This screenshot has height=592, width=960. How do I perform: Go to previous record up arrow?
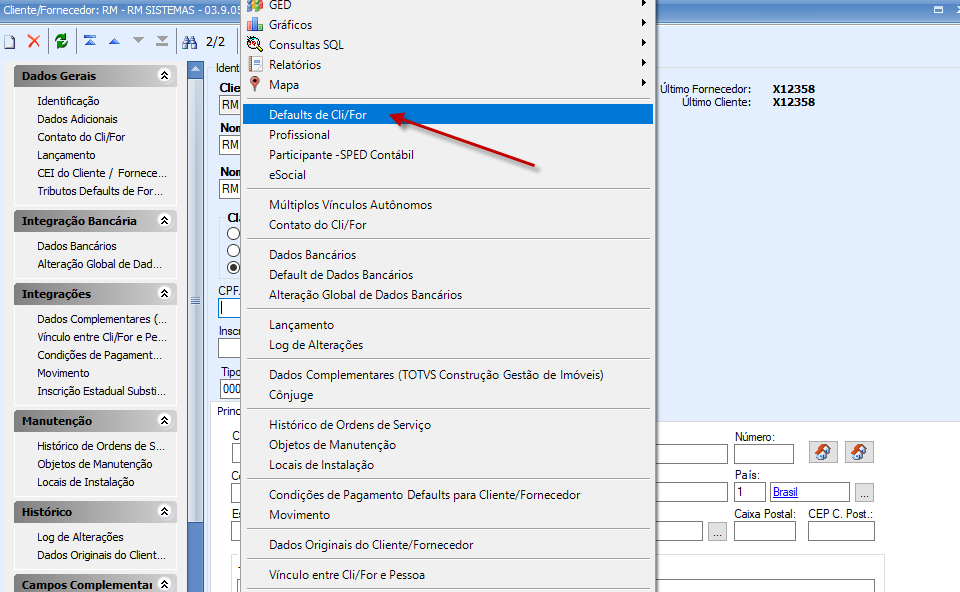114,42
